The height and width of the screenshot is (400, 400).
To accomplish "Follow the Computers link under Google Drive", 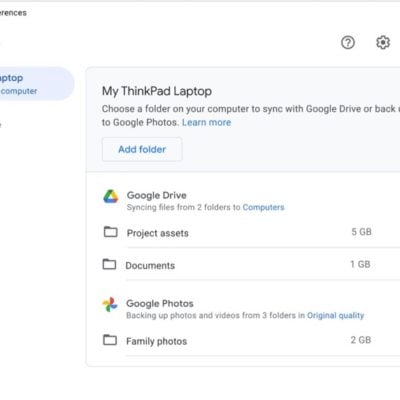I will point(263,207).
